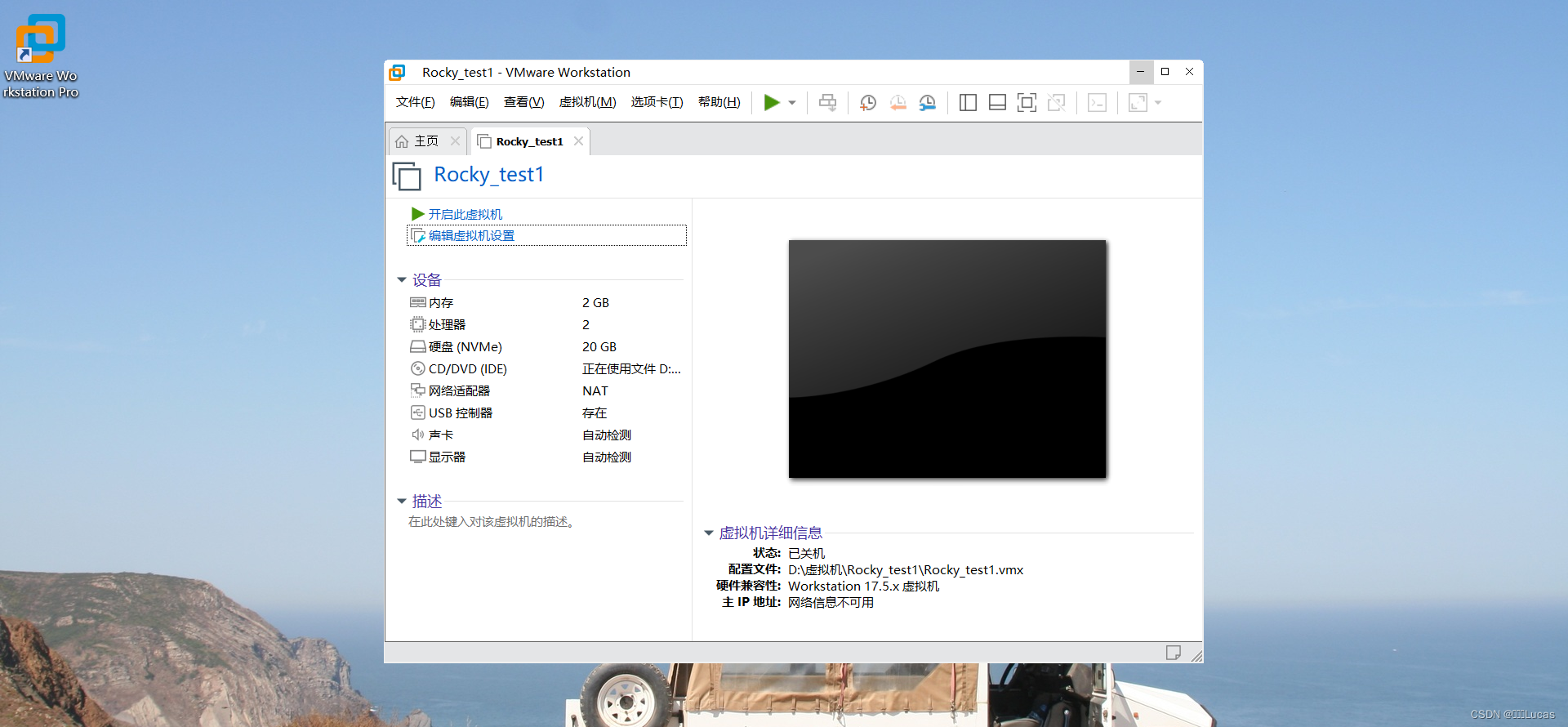Click 开启此虚拟机 link
Viewport: 1568px width, 727px height.
[465, 214]
